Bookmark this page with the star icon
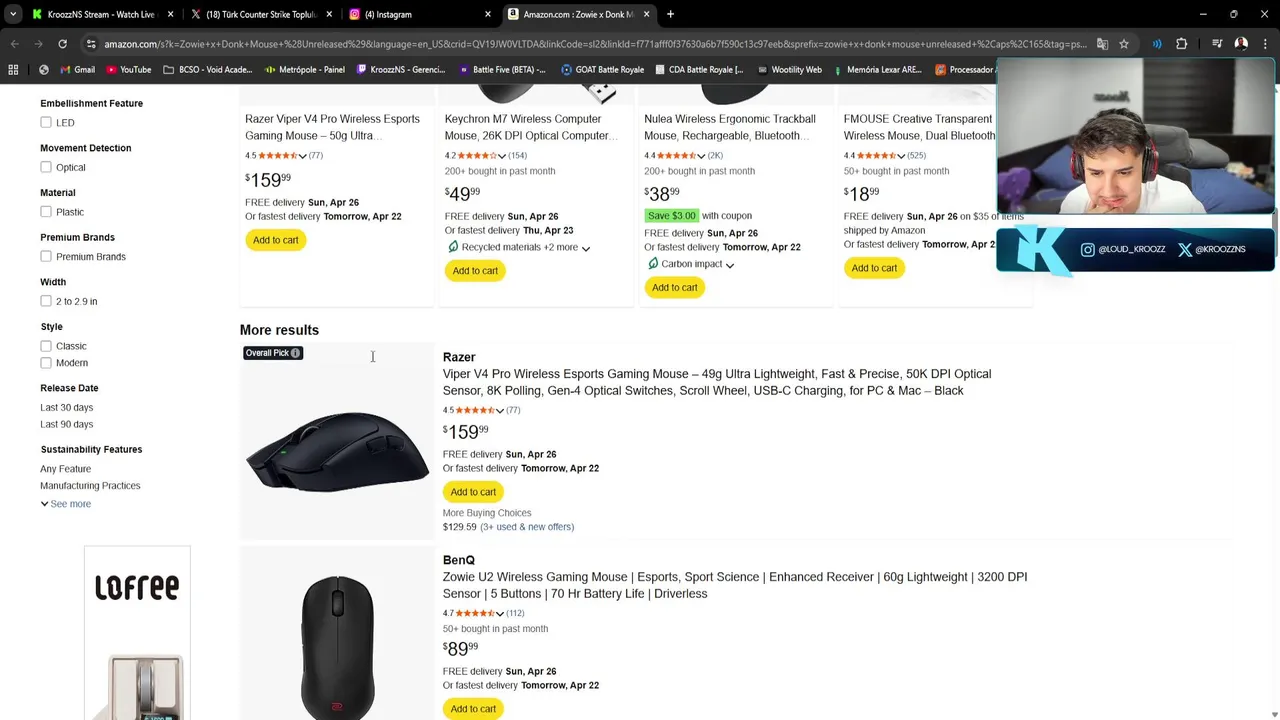 coord(1124,44)
